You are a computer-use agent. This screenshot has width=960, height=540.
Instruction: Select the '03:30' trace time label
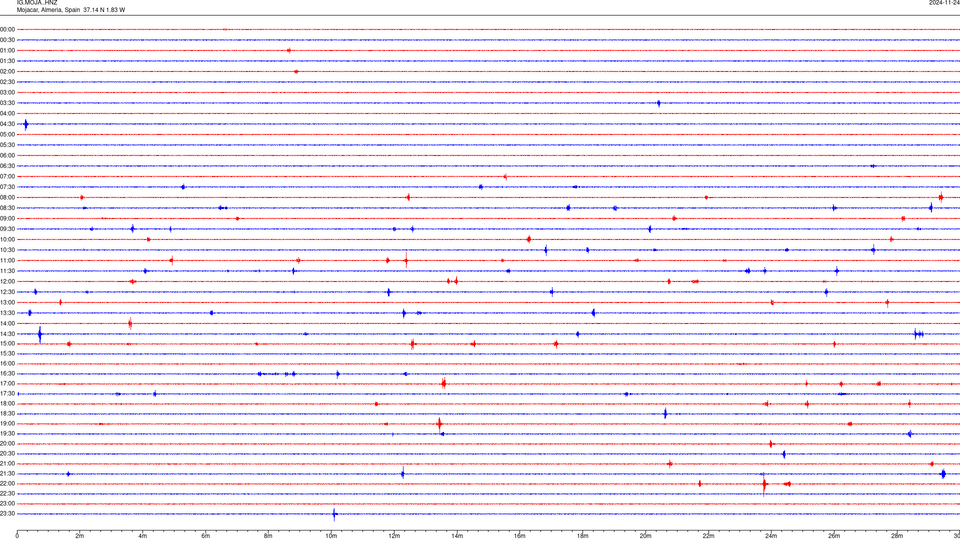[x=7, y=103]
